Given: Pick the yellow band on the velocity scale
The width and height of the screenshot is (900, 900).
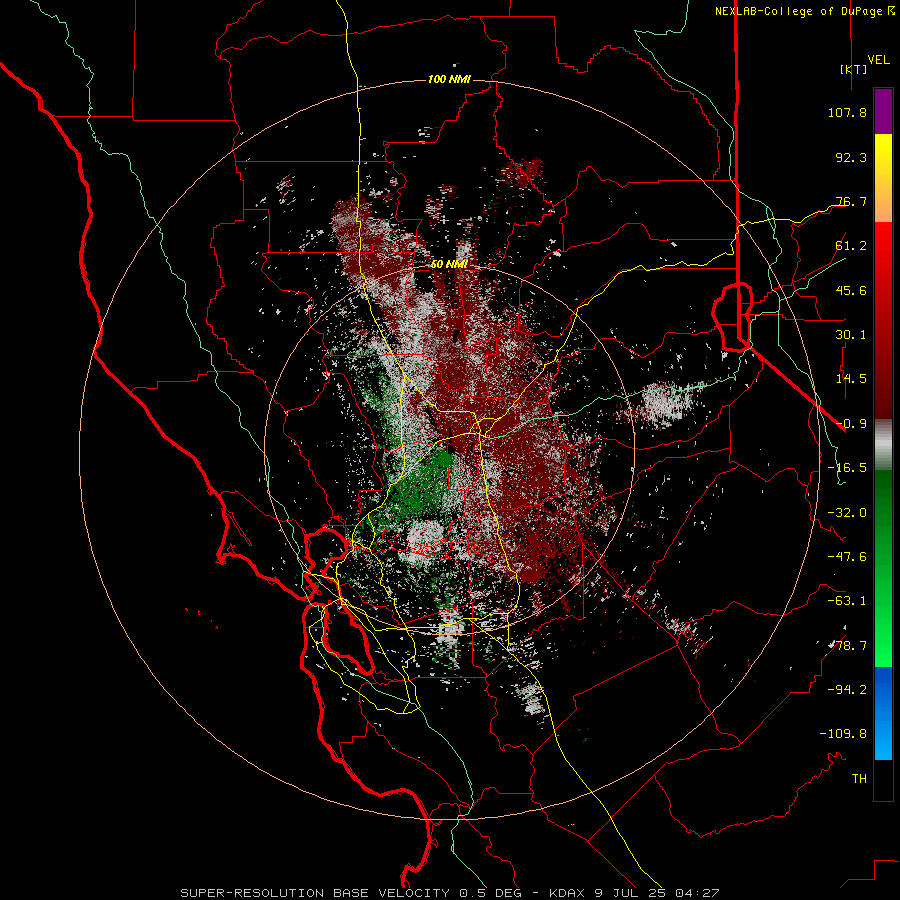Looking at the screenshot, I should click(883, 161).
